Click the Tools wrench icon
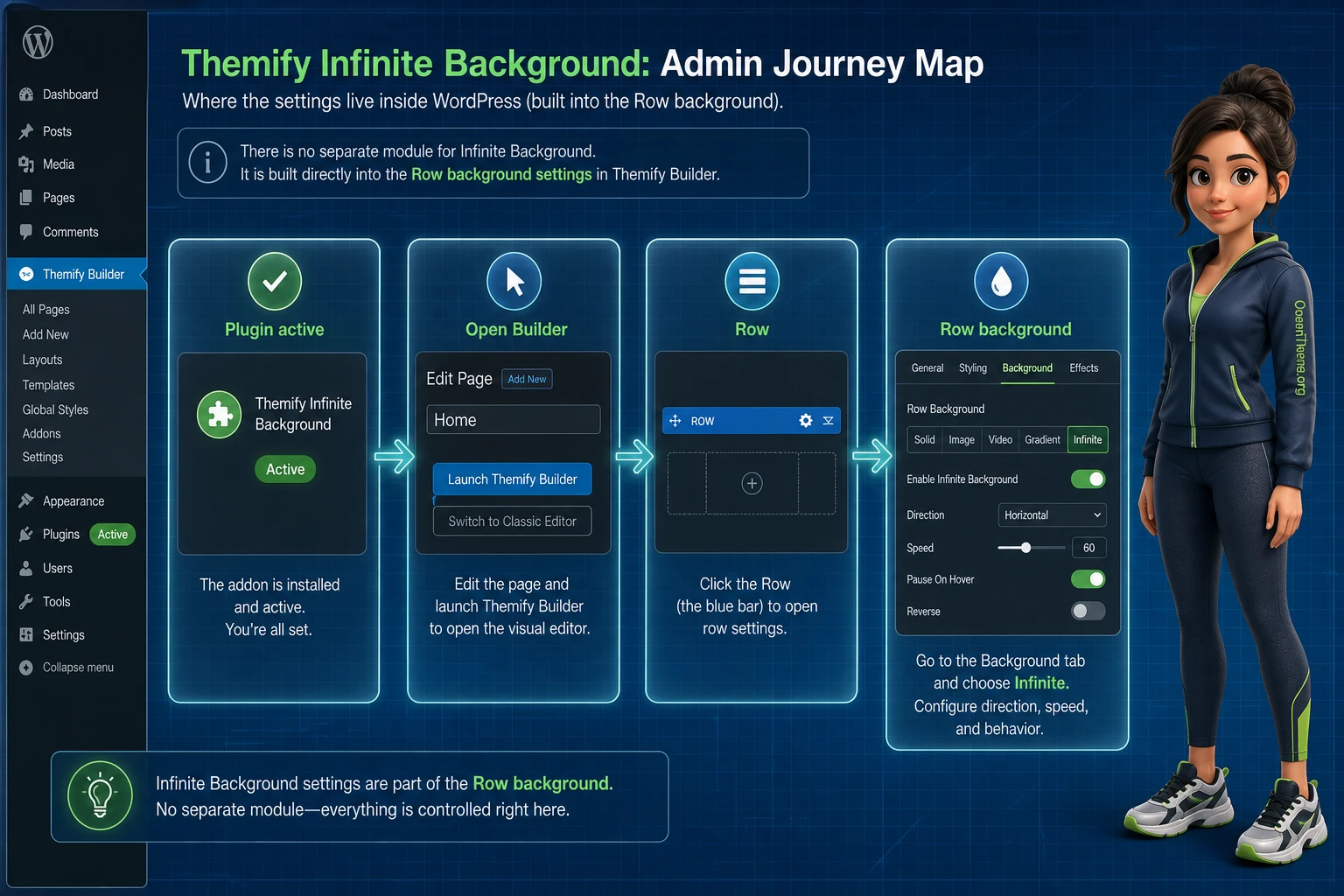 (26, 601)
